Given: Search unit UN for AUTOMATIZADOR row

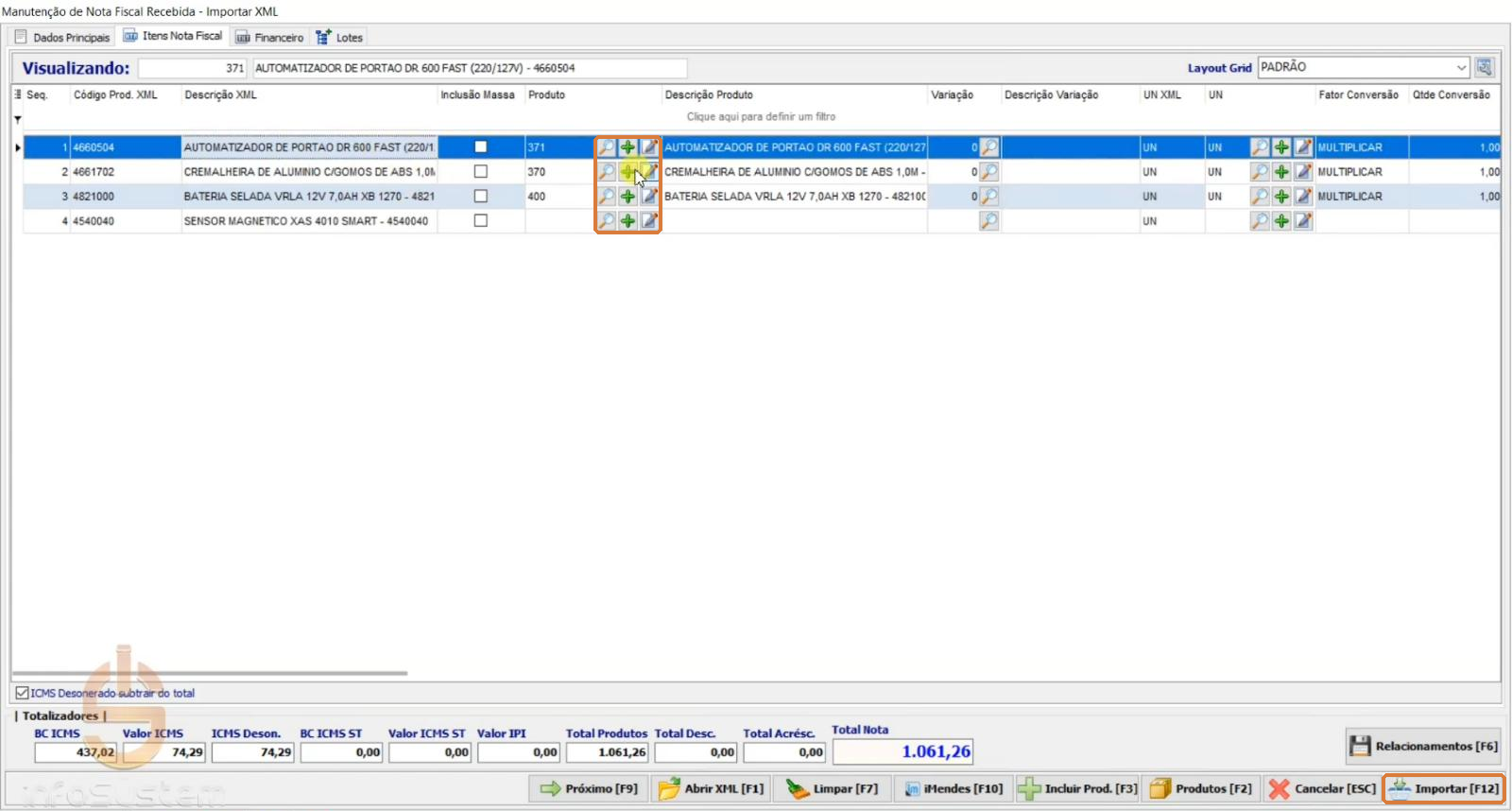Looking at the screenshot, I should [1260, 147].
